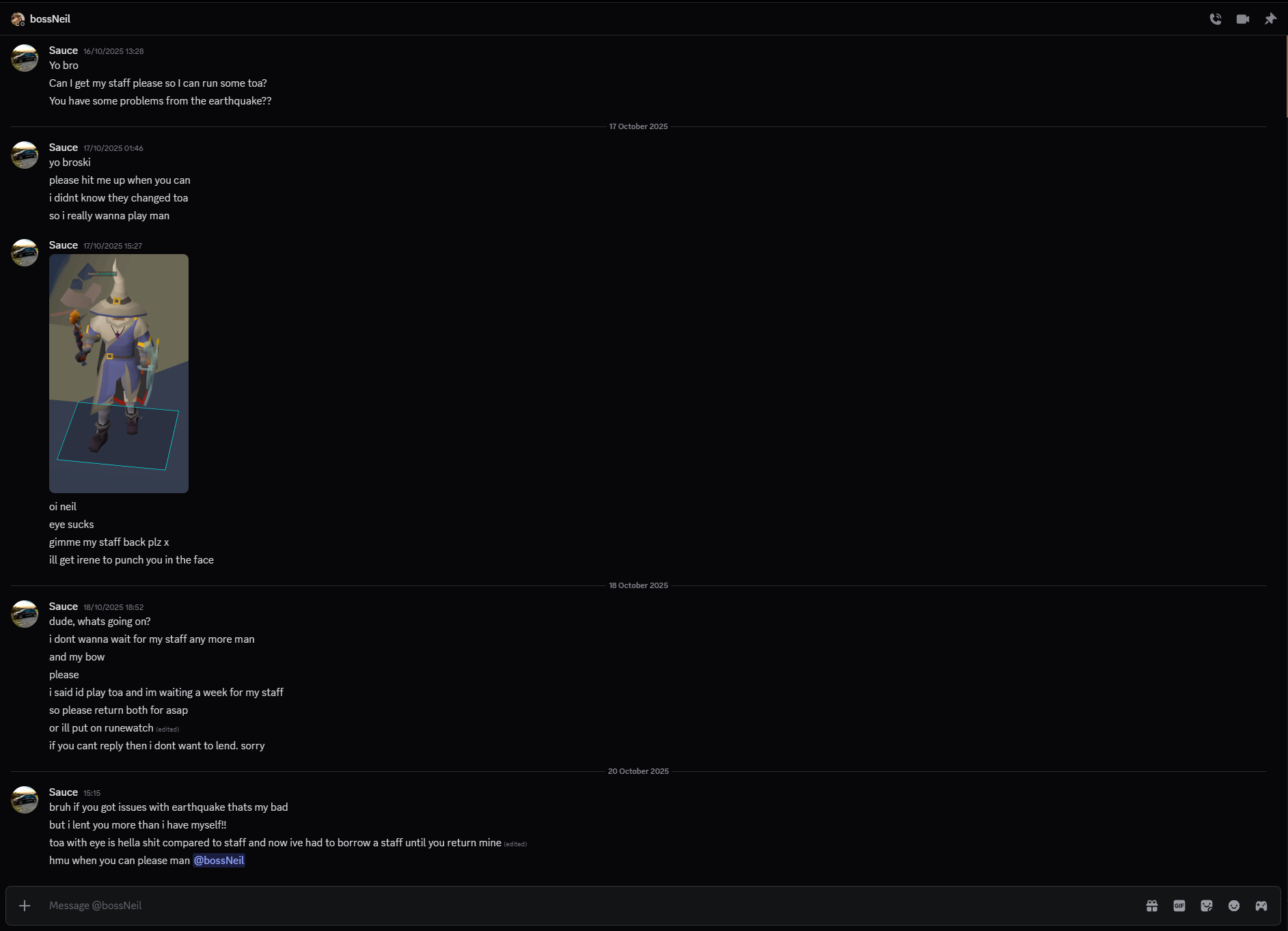Start a voice call with bossNeil
This screenshot has height=931, width=1288.
click(x=1215, y=19)
